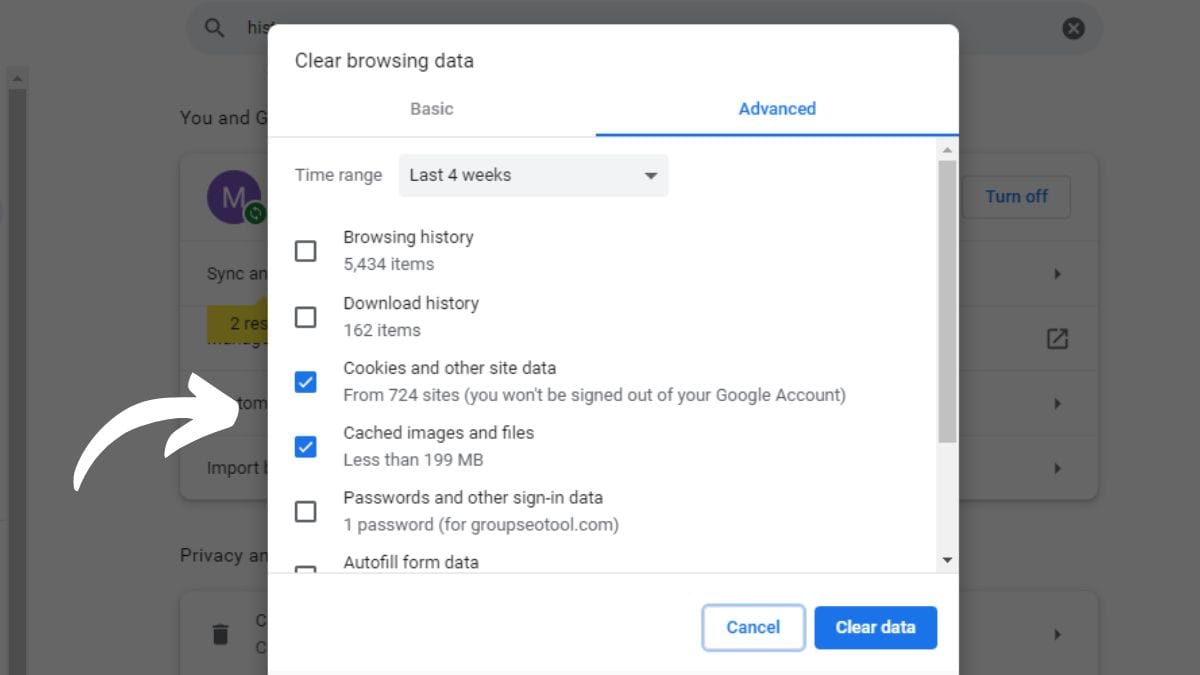Enable the Browsing history checkbox
The width and height of the screenshot is (1200, 675).
click(306, 251)
